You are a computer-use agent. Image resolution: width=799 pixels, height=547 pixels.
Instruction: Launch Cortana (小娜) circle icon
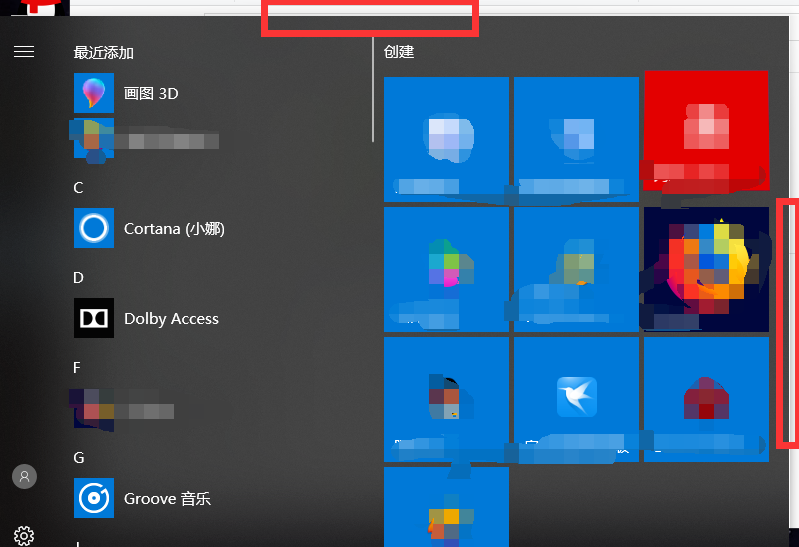(94, 228)
